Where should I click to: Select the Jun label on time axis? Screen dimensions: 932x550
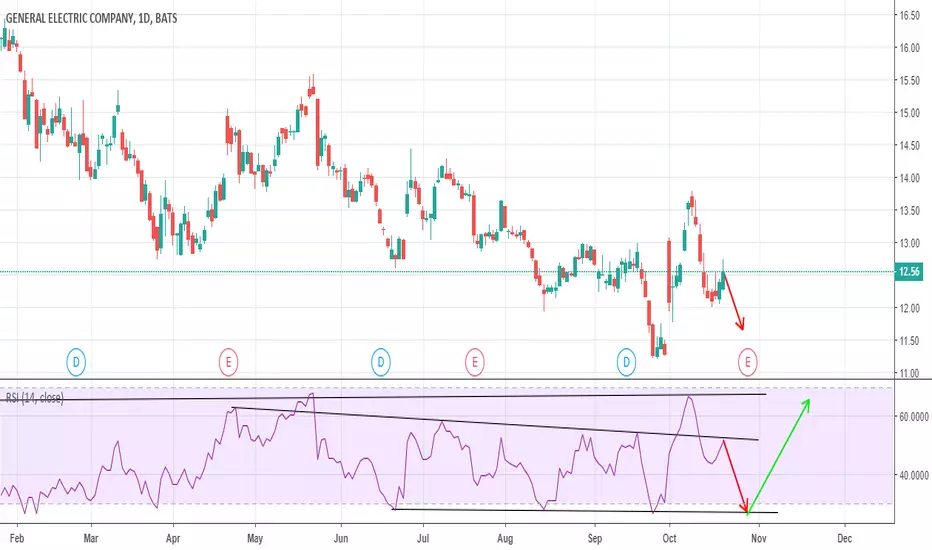[341, 538]
